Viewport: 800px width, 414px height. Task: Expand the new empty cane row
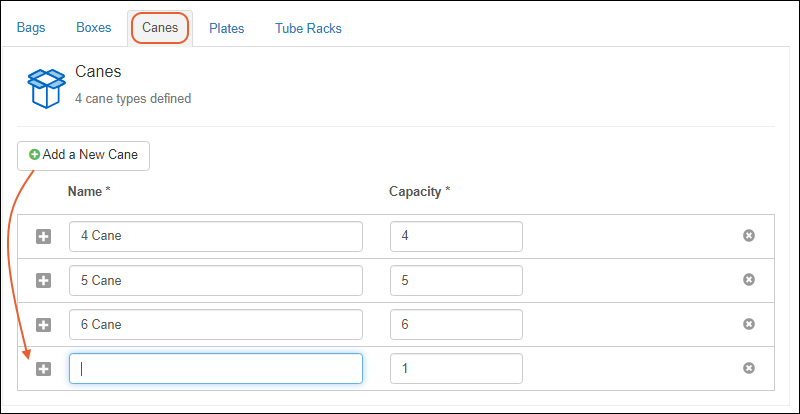(x=43, y=368)
